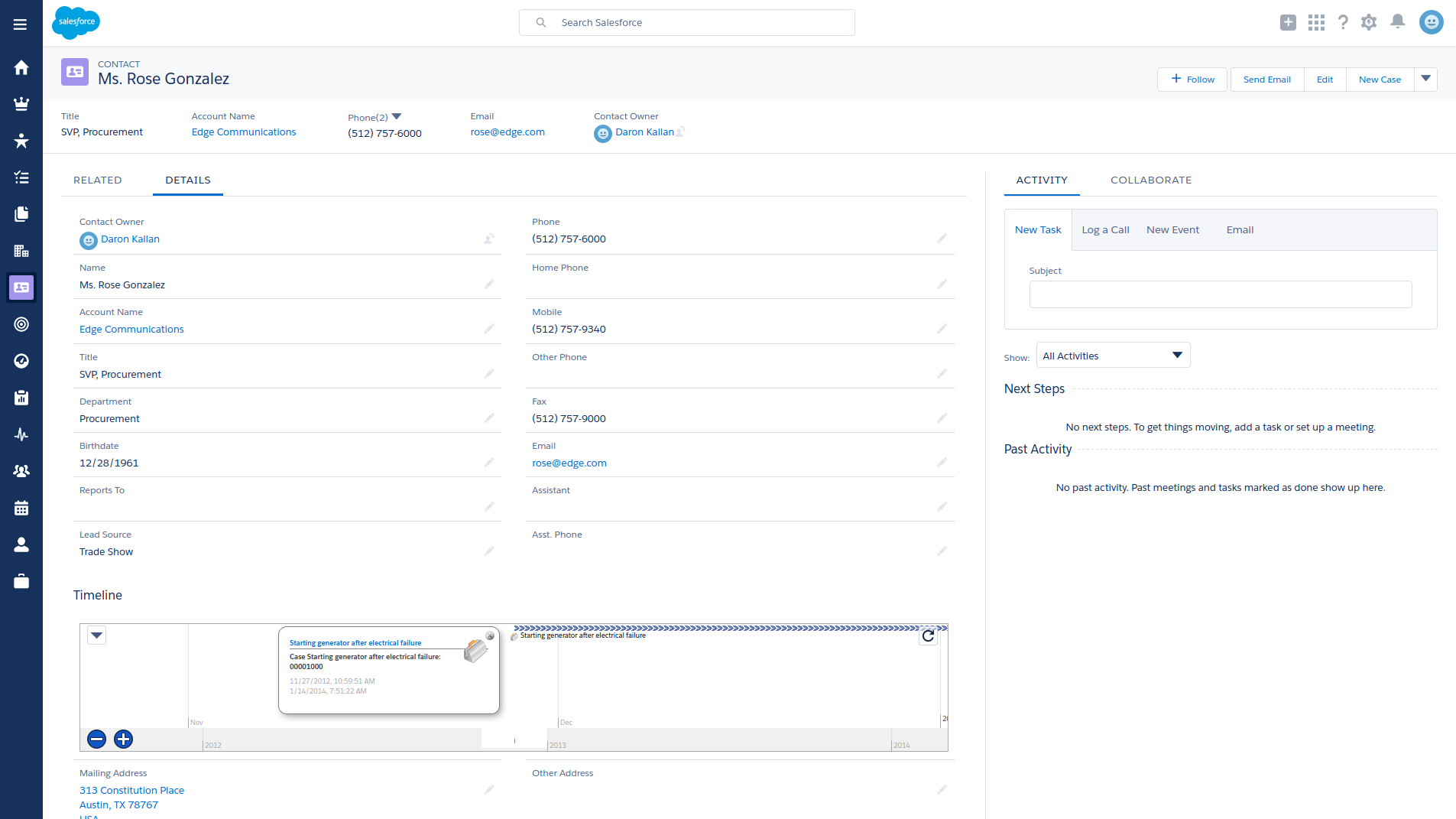Open the Home icon in sidebar
Image resolution: width=1456 pixels, height=819 pixels.
tap(21, 67)
